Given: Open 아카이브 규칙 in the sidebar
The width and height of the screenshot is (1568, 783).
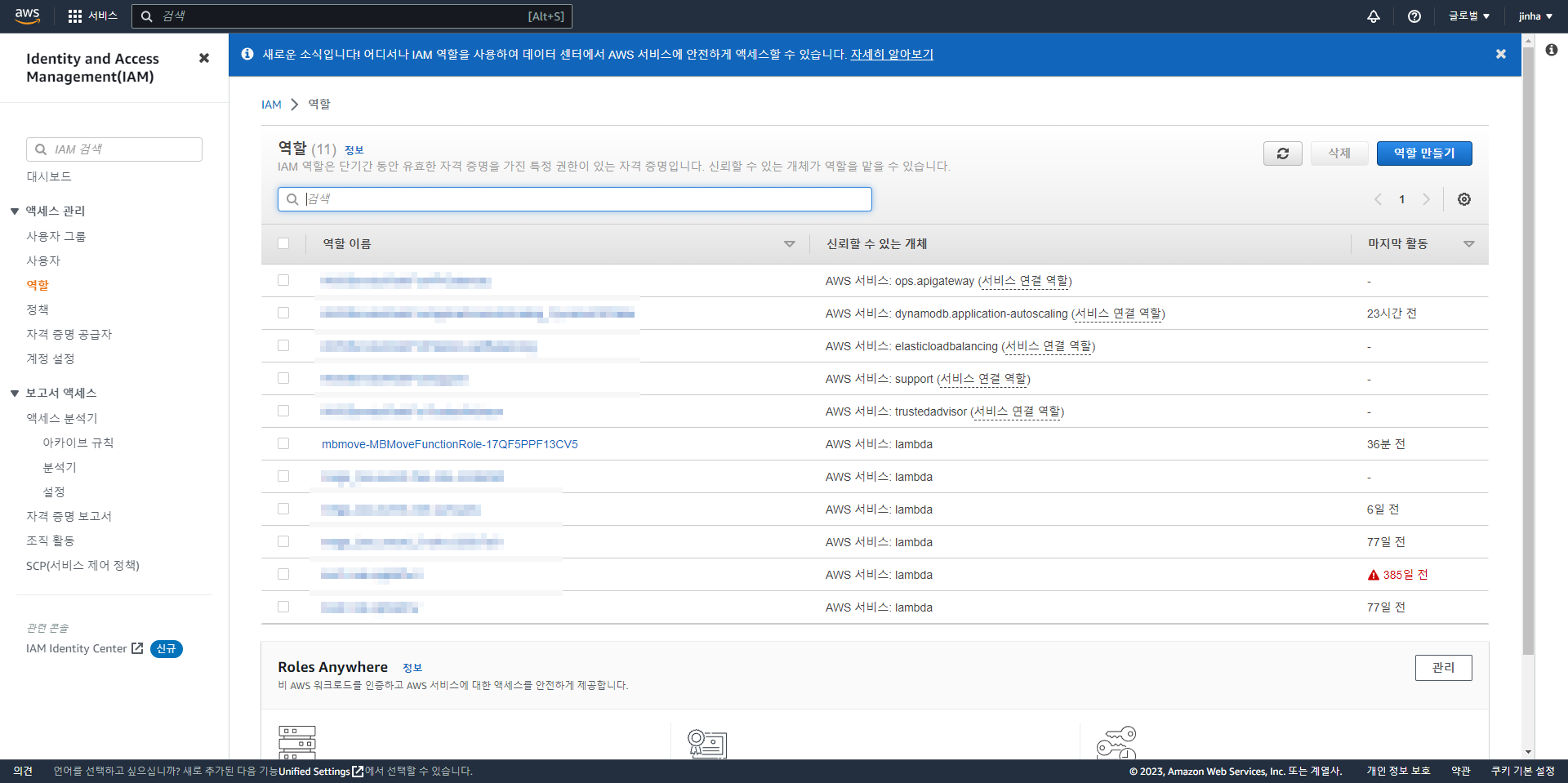Looking at the screenshot, I should point(78,443).
